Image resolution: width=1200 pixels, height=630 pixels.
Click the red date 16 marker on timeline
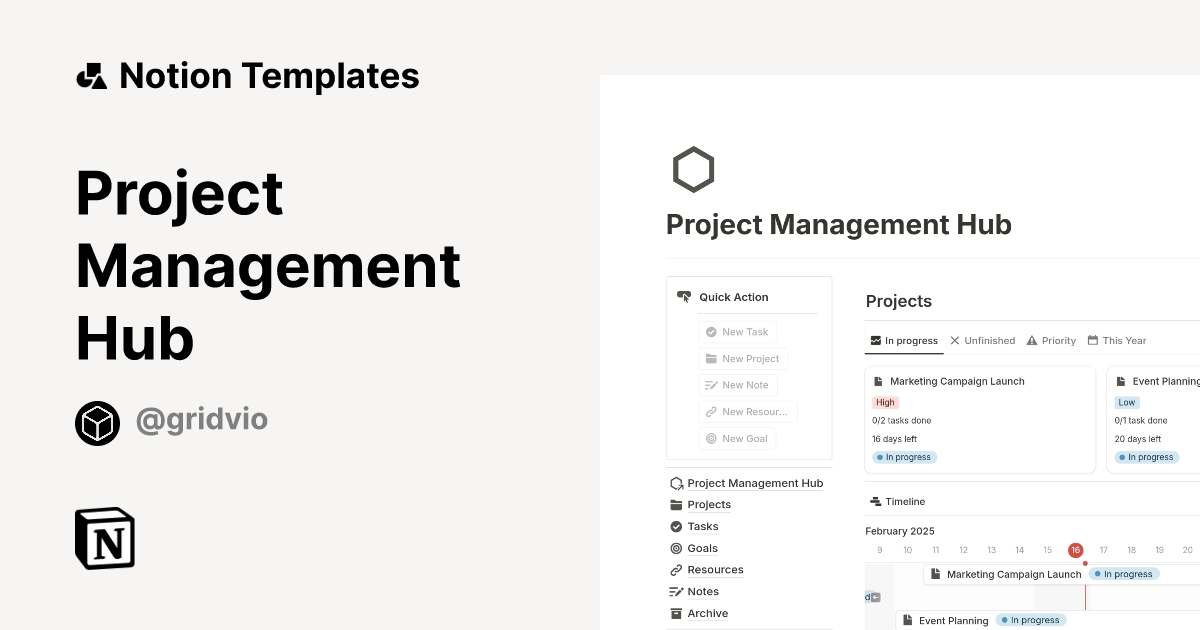coord(1075,550)
